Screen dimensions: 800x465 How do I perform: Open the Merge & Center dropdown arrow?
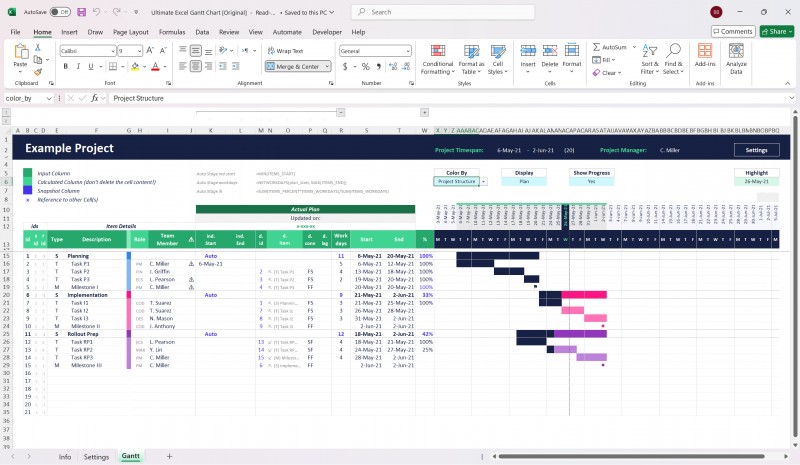327,66
